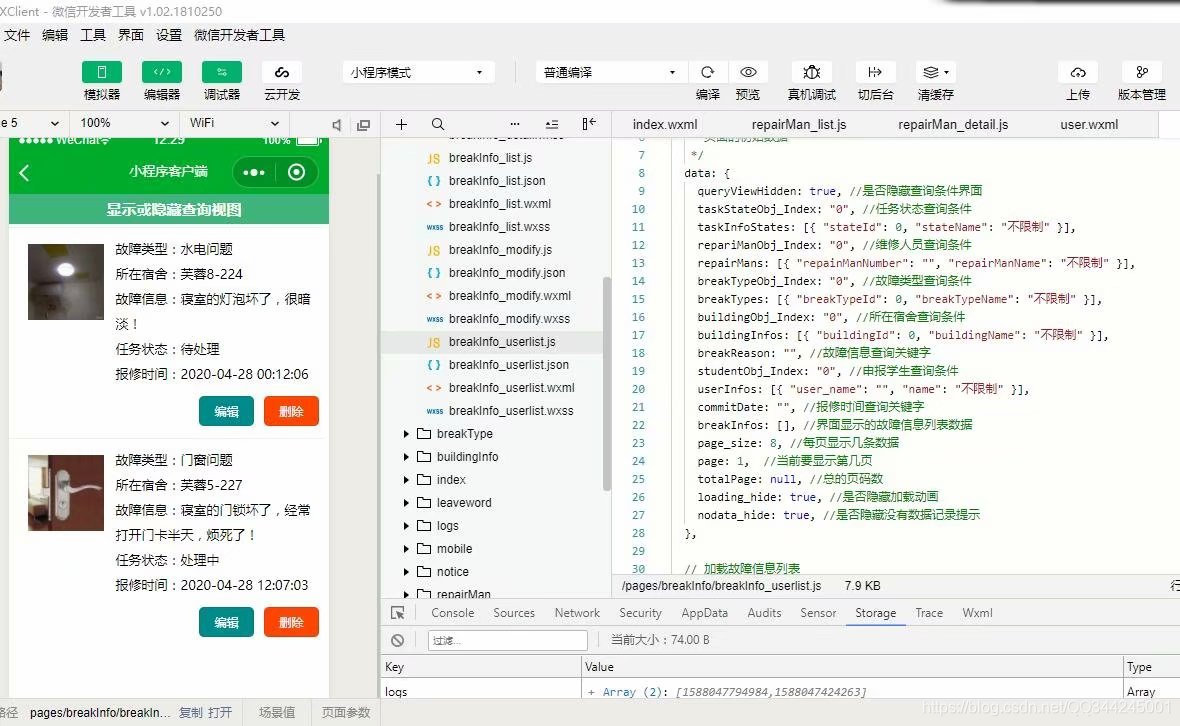Switch to the index.wxml editor tab
1180x726 pixels.
(x=665, y=124)
